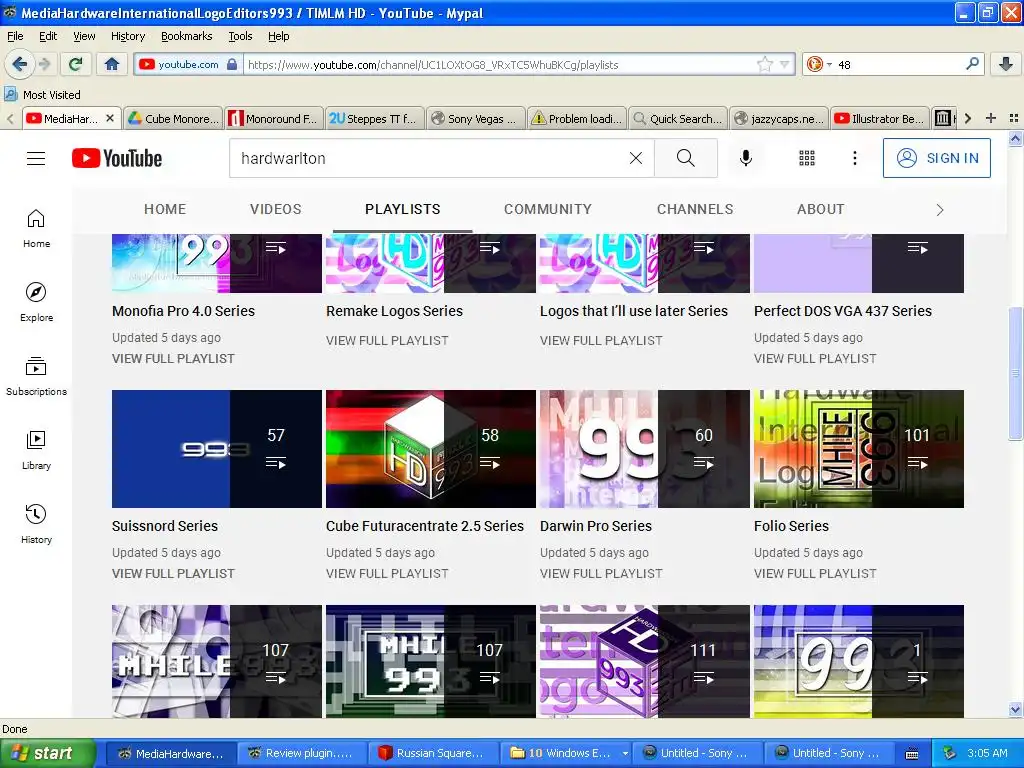
Task: Submit YouTube search with magnifier button
Action: pos(686,158)
